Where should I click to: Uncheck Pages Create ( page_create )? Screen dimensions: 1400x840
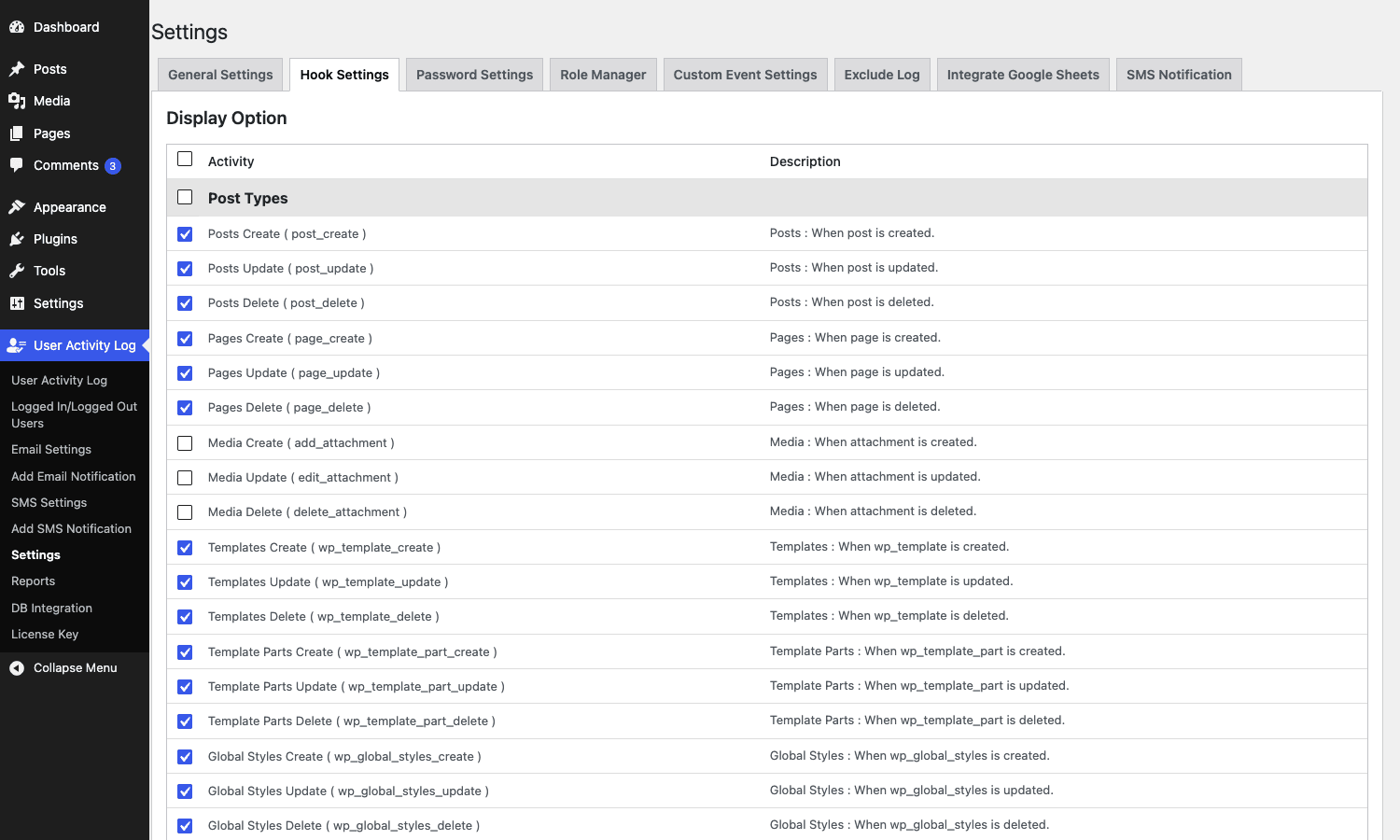coord(185,339)
